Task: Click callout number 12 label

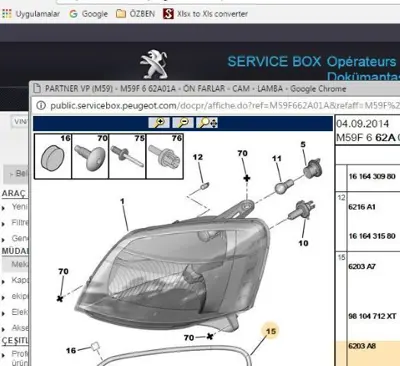Action: tap(198, 157)
